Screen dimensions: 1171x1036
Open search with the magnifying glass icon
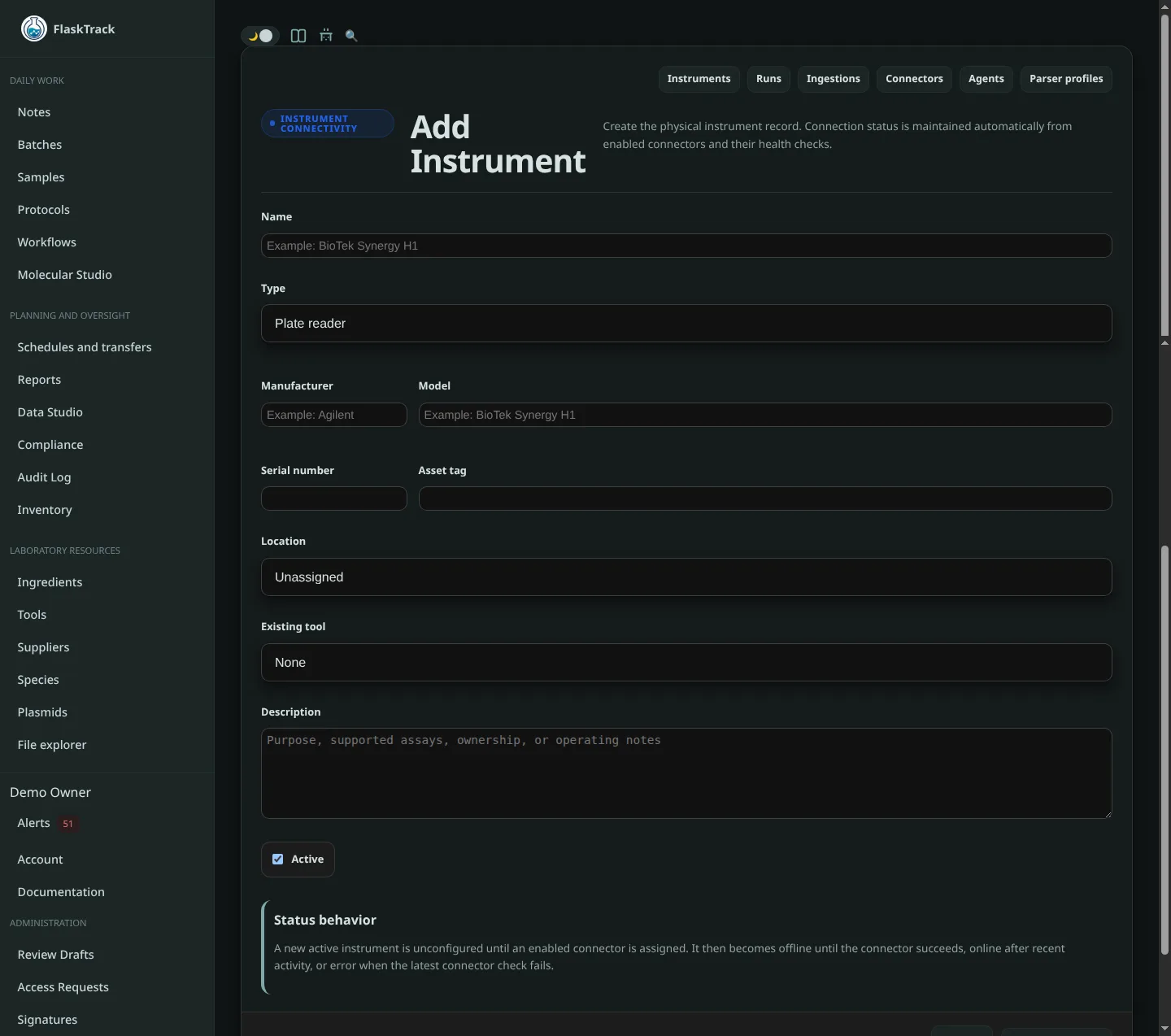[351, 36]
